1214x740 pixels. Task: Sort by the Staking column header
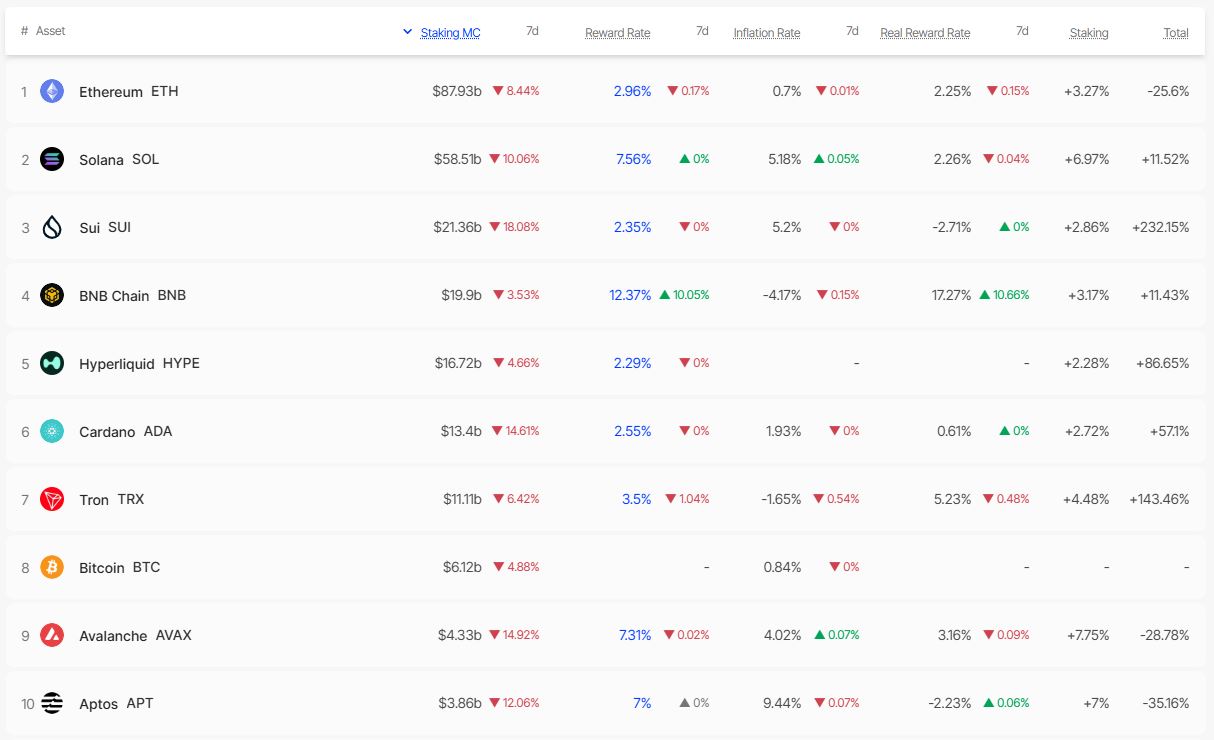click(x=1089, y=33)
